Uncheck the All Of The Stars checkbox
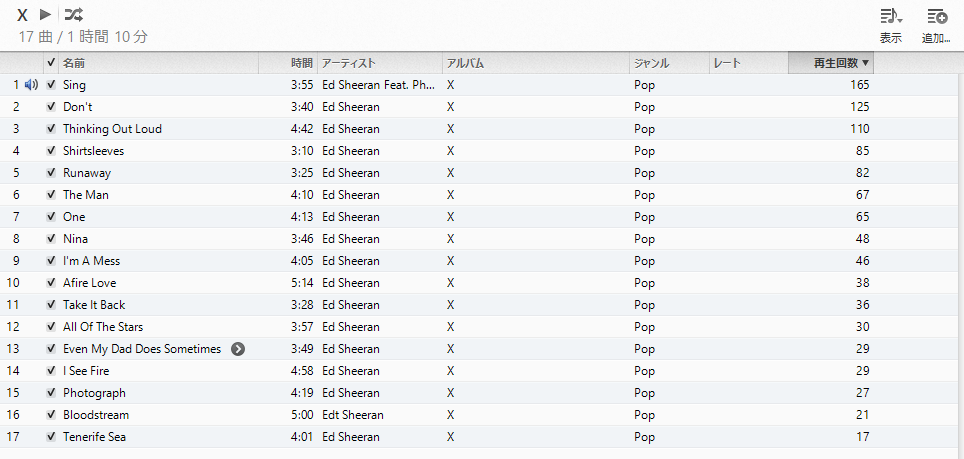 click(51, 327)
